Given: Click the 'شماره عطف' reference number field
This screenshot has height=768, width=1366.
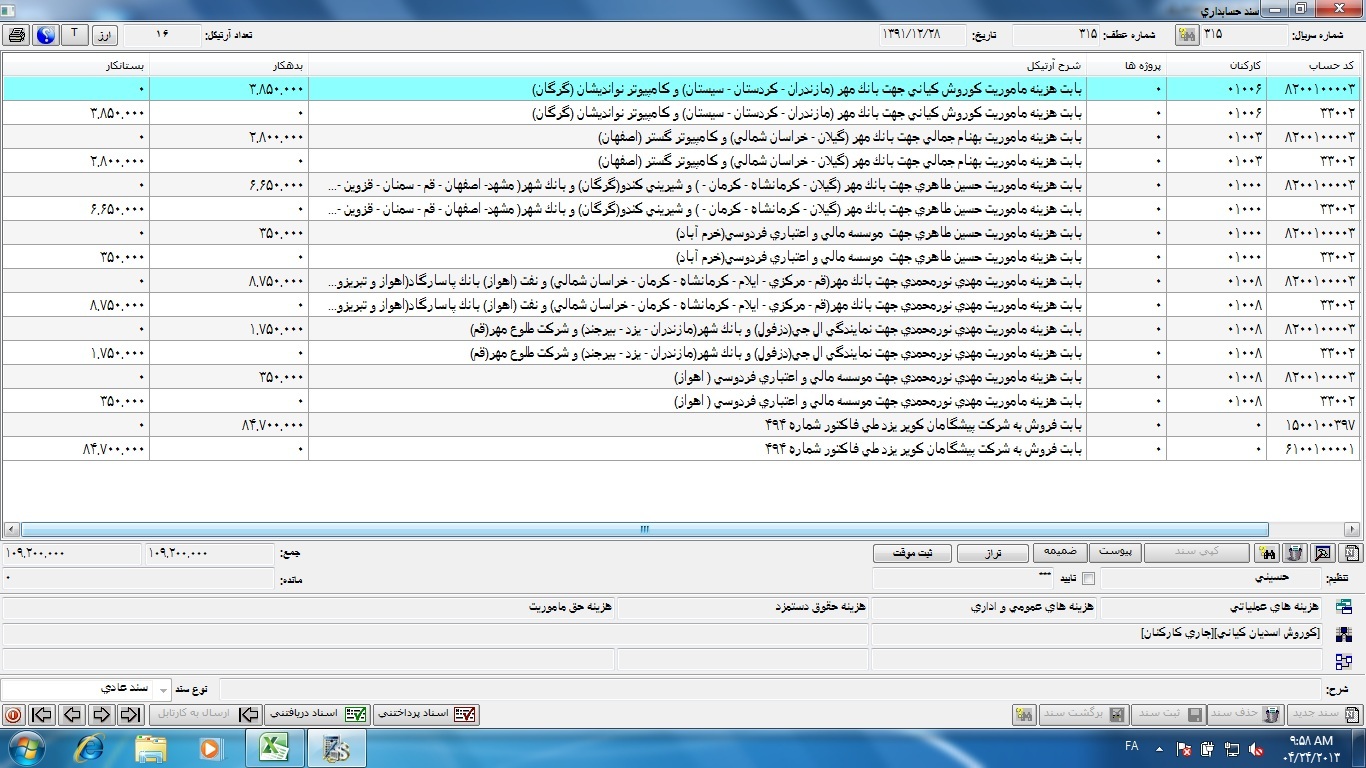Looking at the screenshot, I should 1056,35.
